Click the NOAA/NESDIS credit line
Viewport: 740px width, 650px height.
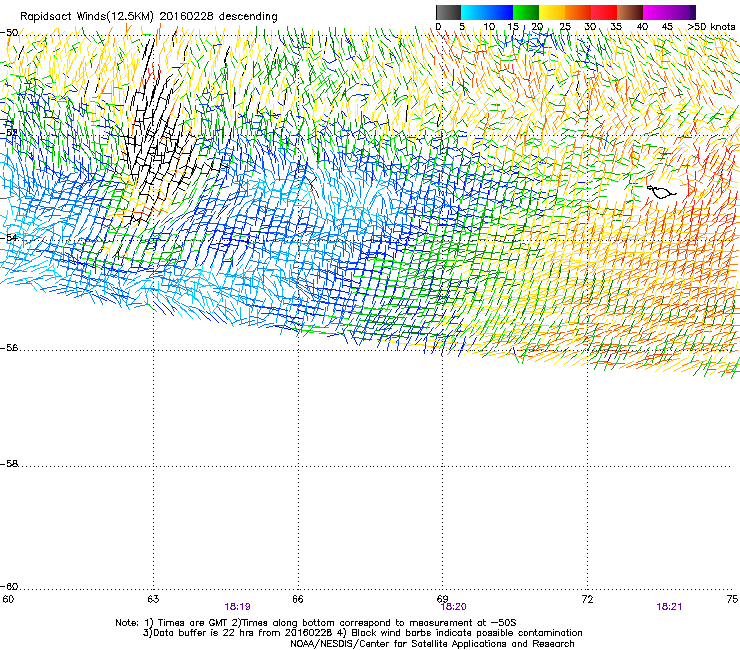pyautogui.click(x=432, y=643)
